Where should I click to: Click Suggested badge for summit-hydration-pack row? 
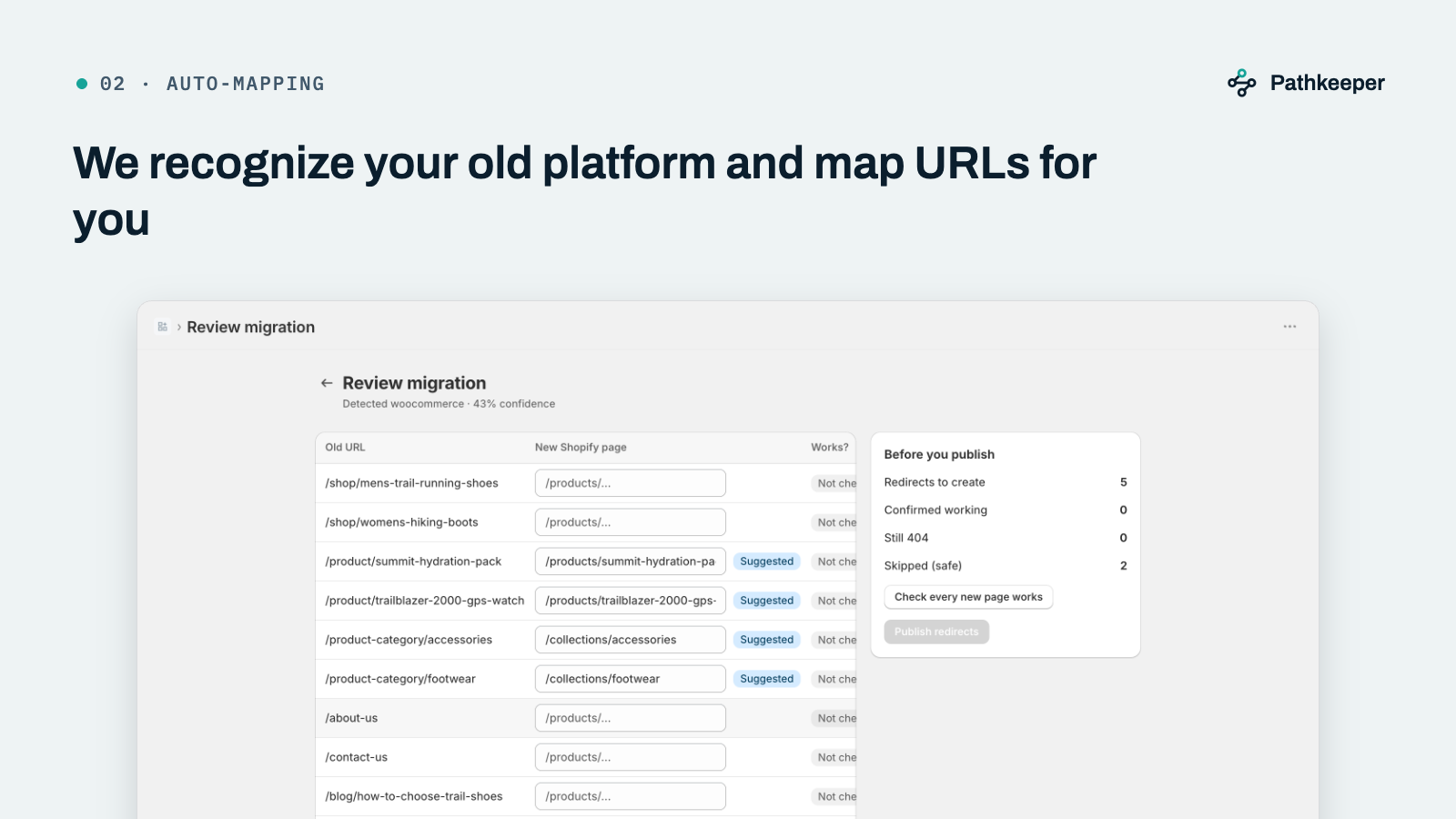click(766, 561)
